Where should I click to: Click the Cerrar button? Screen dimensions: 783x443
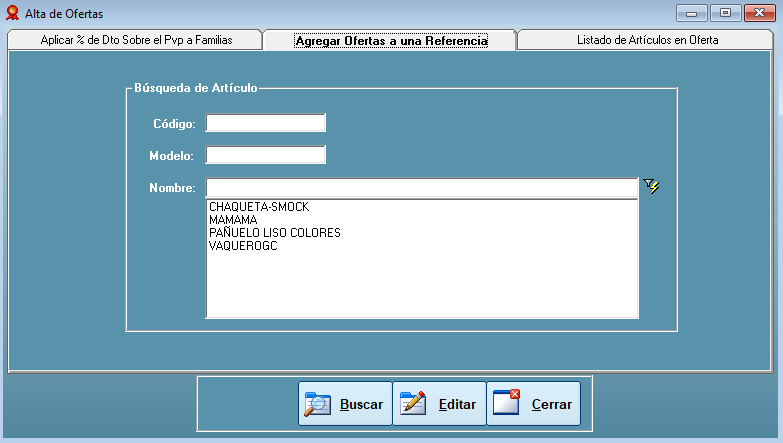[x=533, y=404]
